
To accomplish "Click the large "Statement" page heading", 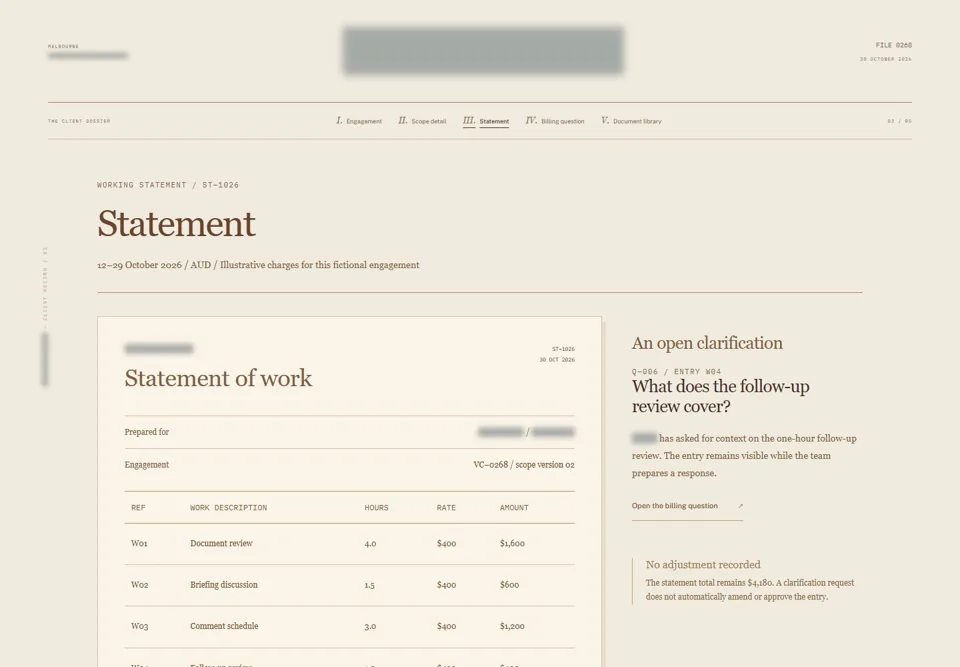I will (x=176, y=223).
